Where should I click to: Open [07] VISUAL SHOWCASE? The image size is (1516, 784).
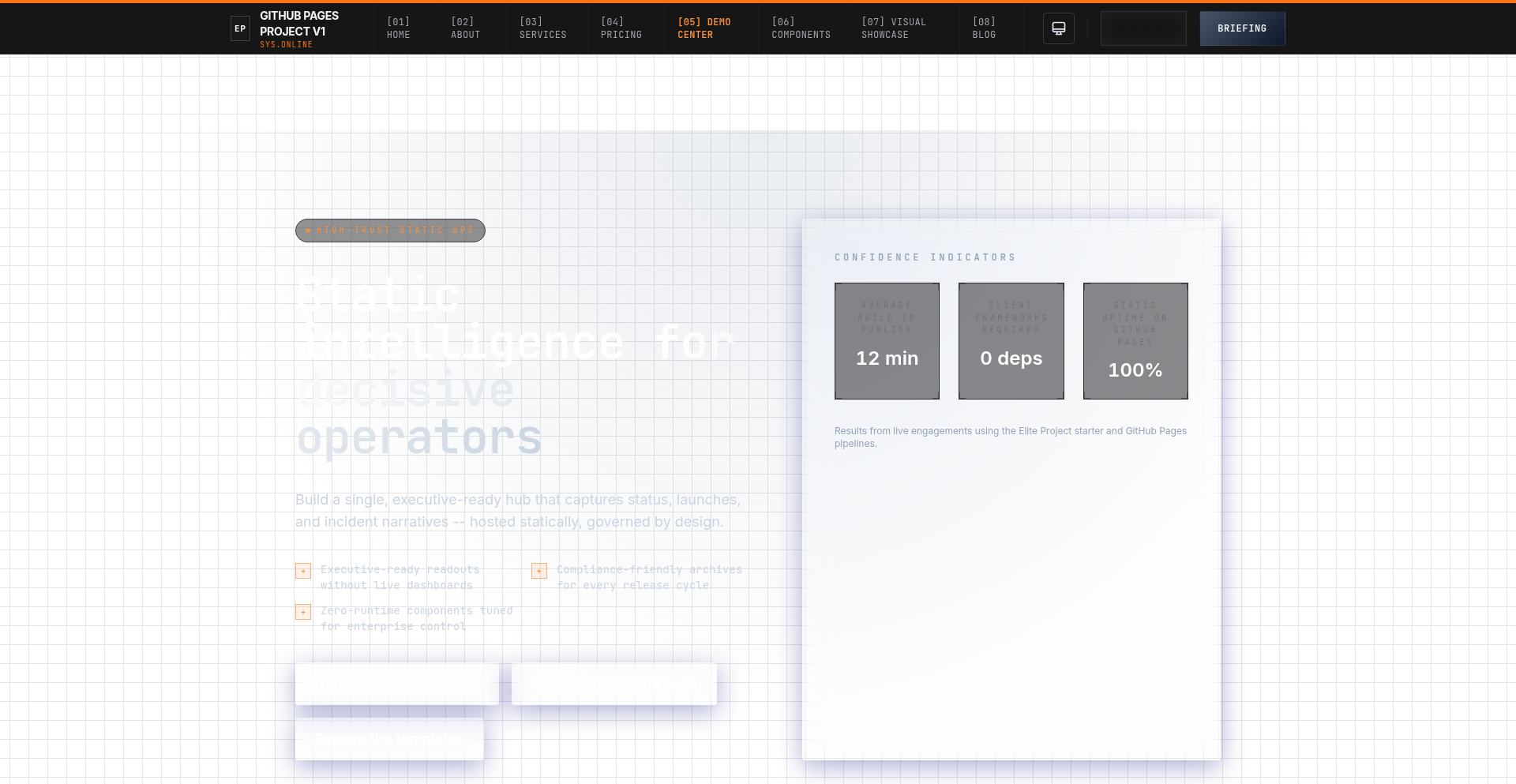pyautogui.click(x=893, y=28)
